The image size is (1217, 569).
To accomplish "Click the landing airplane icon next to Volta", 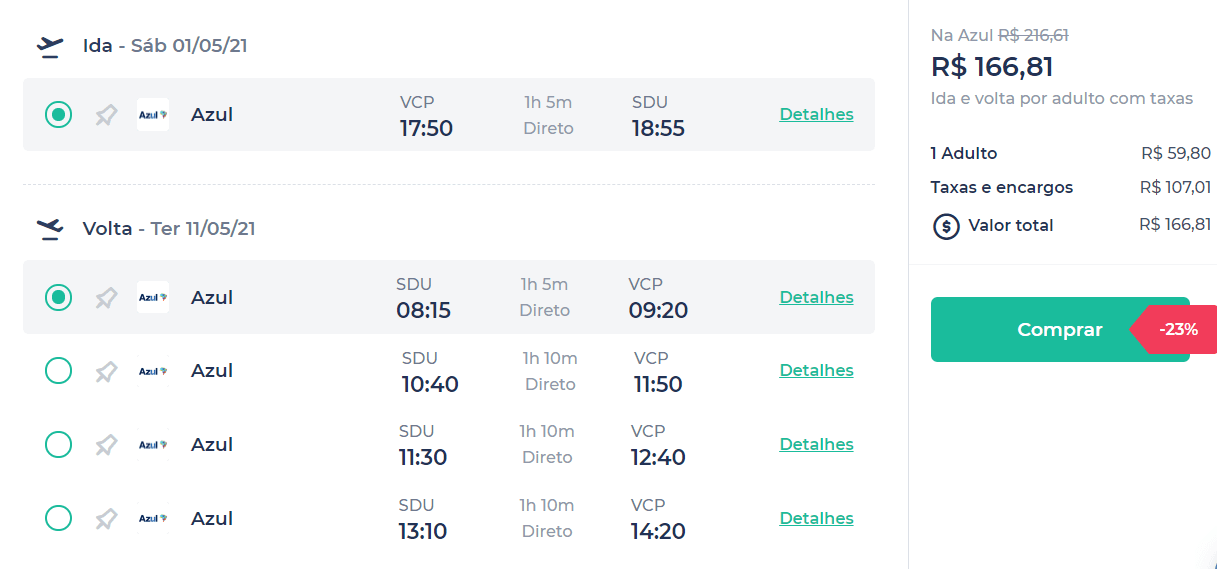I will (x=50, y=229).
